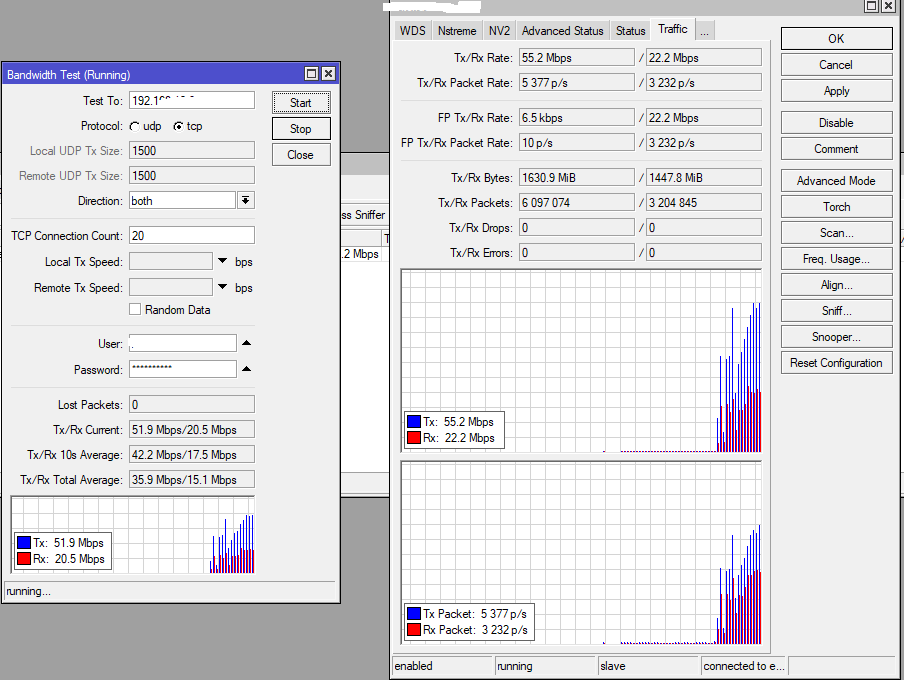Click the Torch button
This screenshot has width=904, height=680.
point(836,207)
